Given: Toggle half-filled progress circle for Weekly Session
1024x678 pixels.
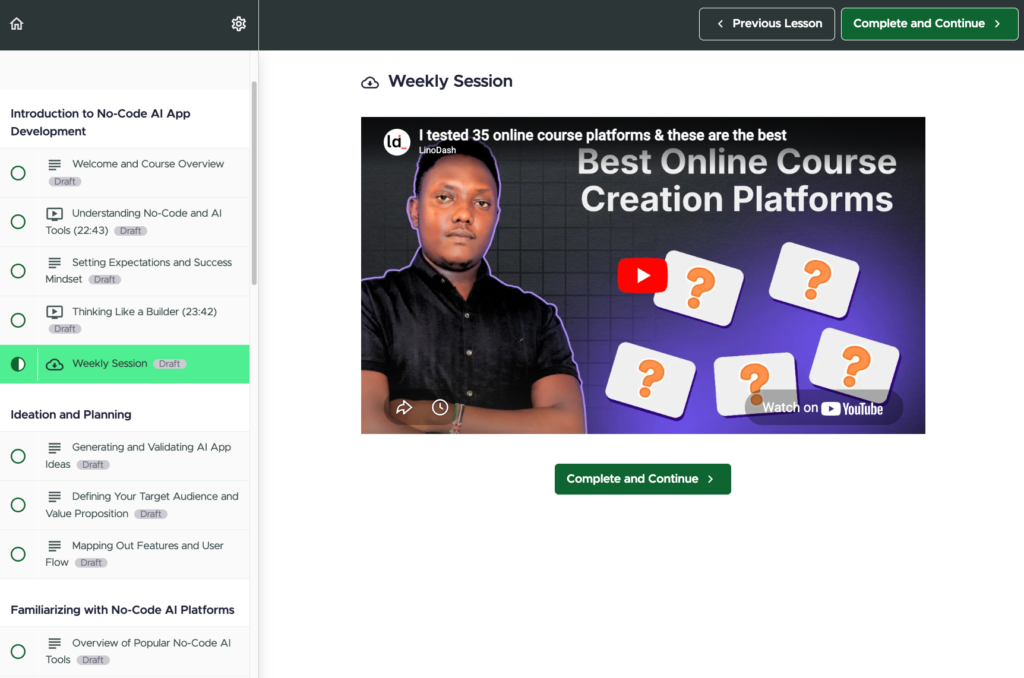Looking at the screenshot, I should pos(18,364).
